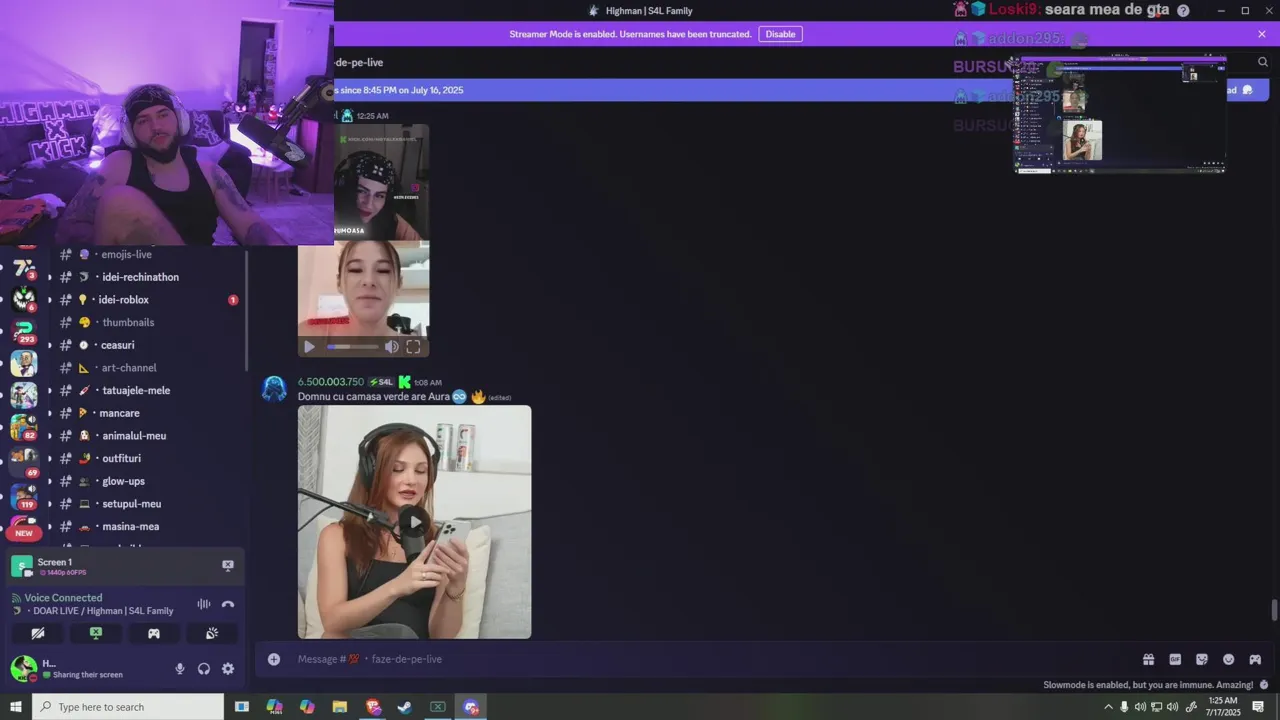Open the gift Nitro icon
This screenshot has height=720, width=1280.
click(1148, 659)
